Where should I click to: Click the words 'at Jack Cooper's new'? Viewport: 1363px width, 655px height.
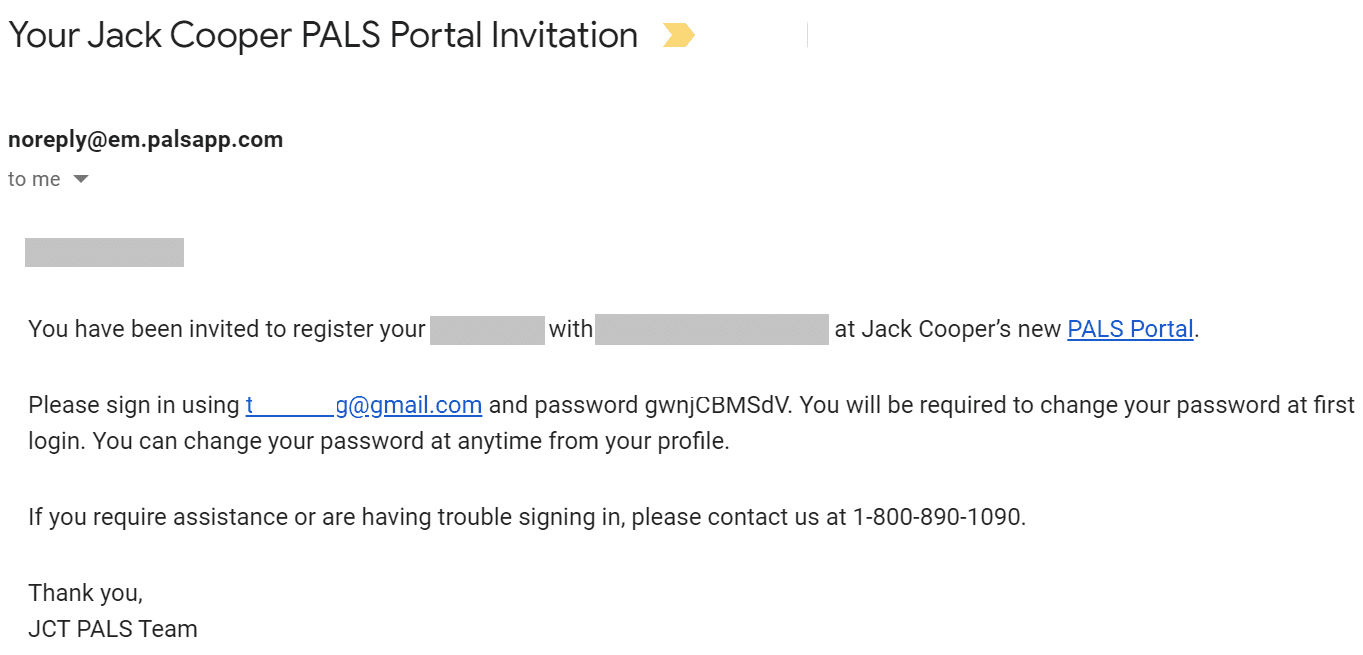point(947,329)
